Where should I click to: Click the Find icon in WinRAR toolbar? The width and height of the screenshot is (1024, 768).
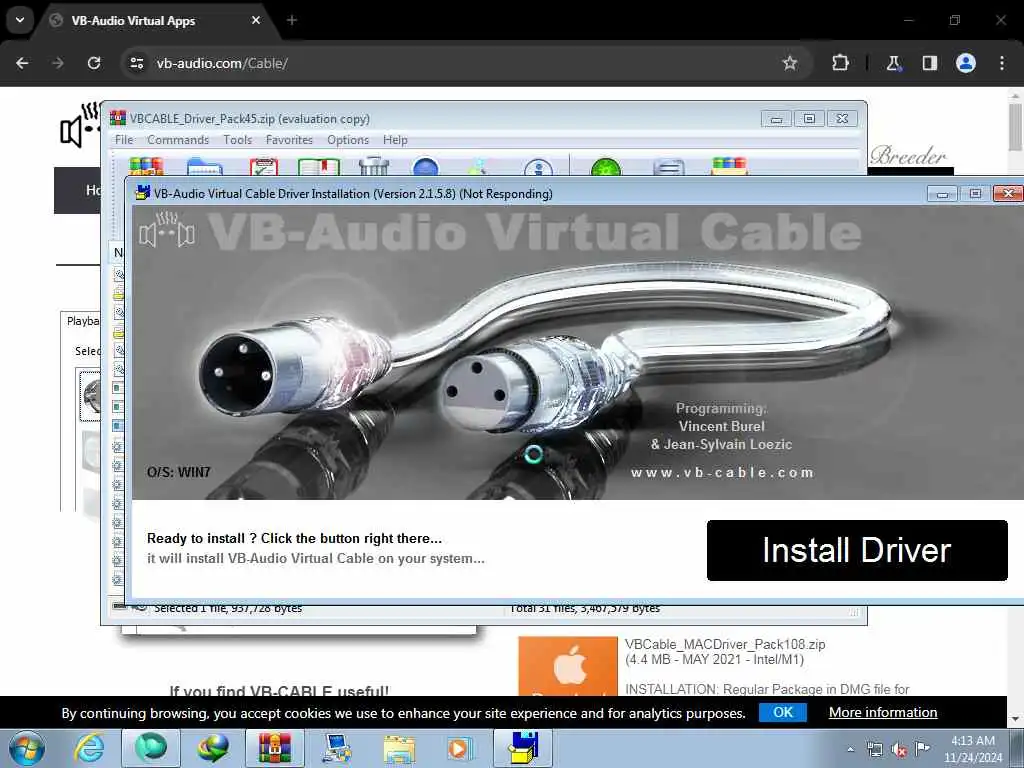pyautogui.click(x=426, y=167)
